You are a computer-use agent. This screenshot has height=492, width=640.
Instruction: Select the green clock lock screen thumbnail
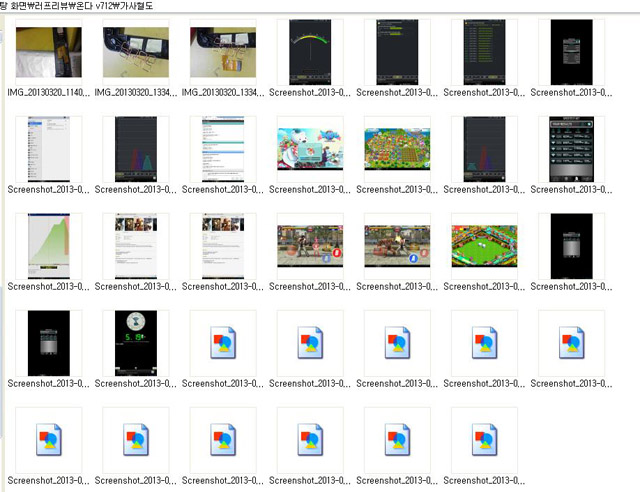coord(137,343)
